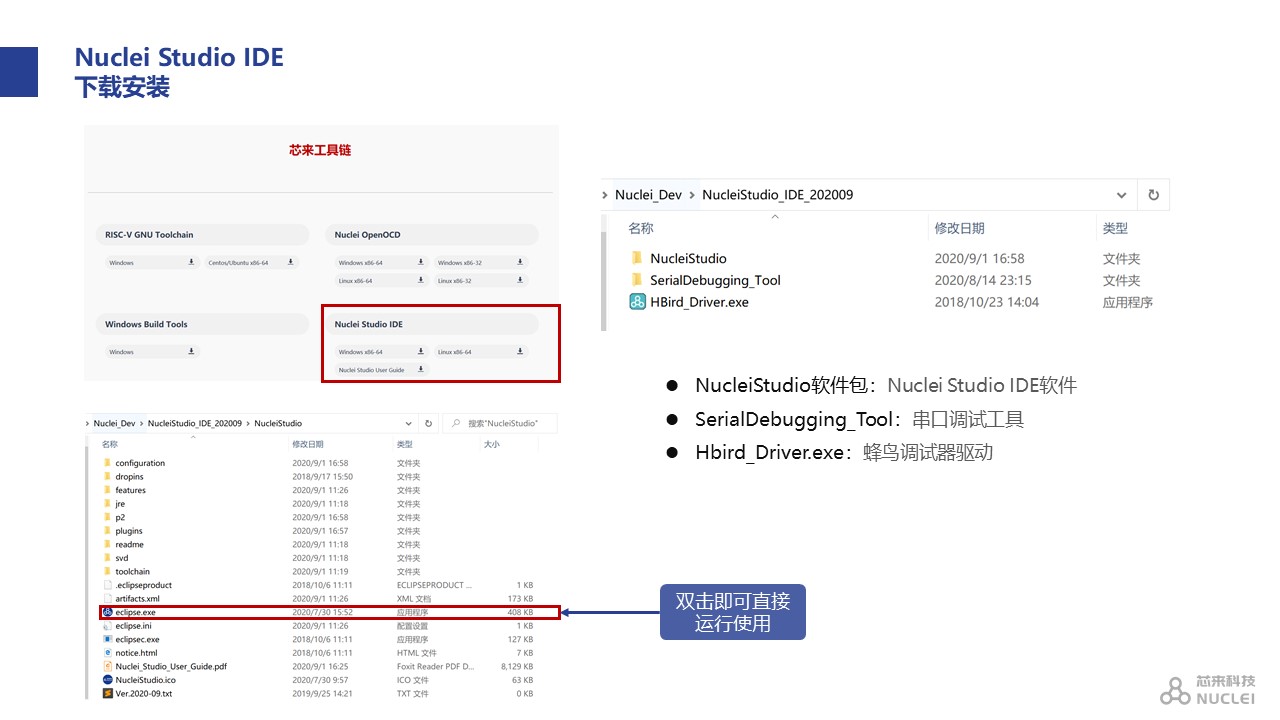Click the date 2018/10/23 14:04 of HBird_Driver.exe
Viewport: 1280px width, 720px height.
986,302
